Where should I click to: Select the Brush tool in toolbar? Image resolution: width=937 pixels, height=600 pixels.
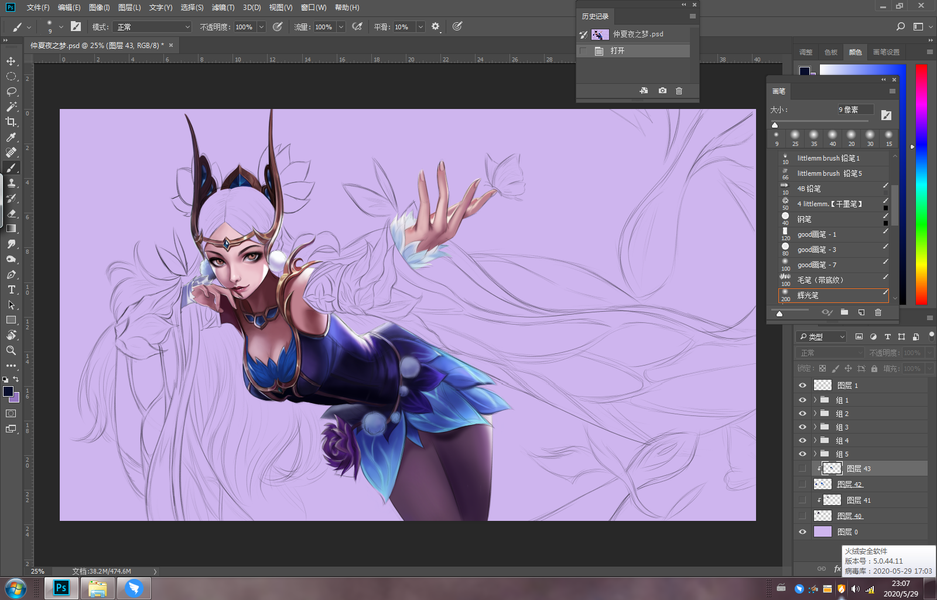pyautogui.click(x=11, y=168)
